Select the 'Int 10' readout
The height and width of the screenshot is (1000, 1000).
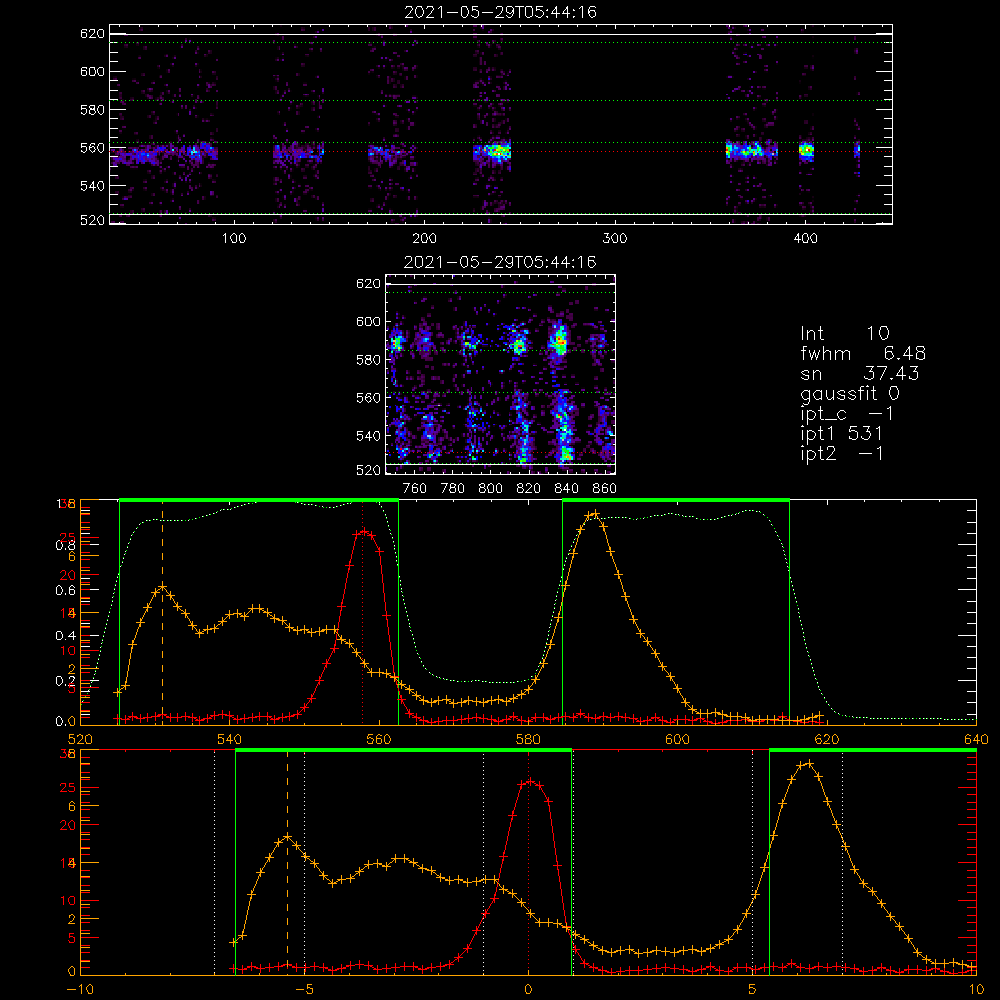tap(845, 334)
